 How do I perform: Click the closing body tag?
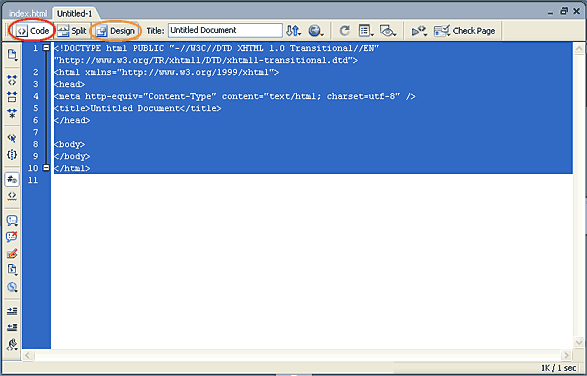coord(72,156)
